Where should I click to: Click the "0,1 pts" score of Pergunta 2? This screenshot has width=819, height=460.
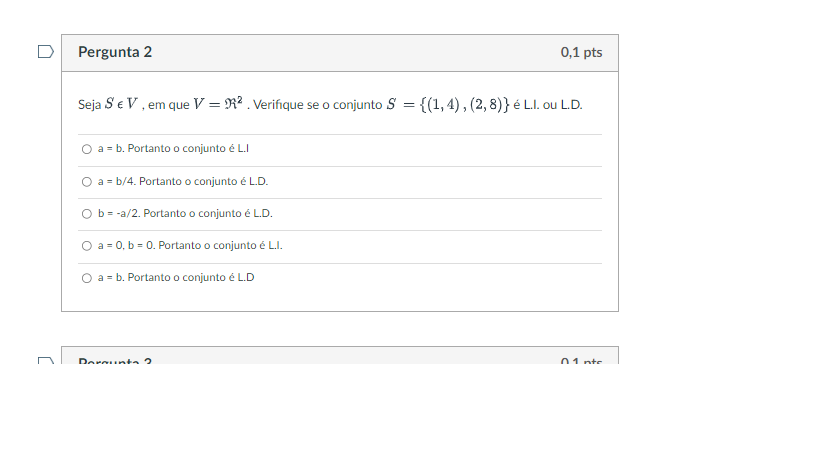coord(581,52)
